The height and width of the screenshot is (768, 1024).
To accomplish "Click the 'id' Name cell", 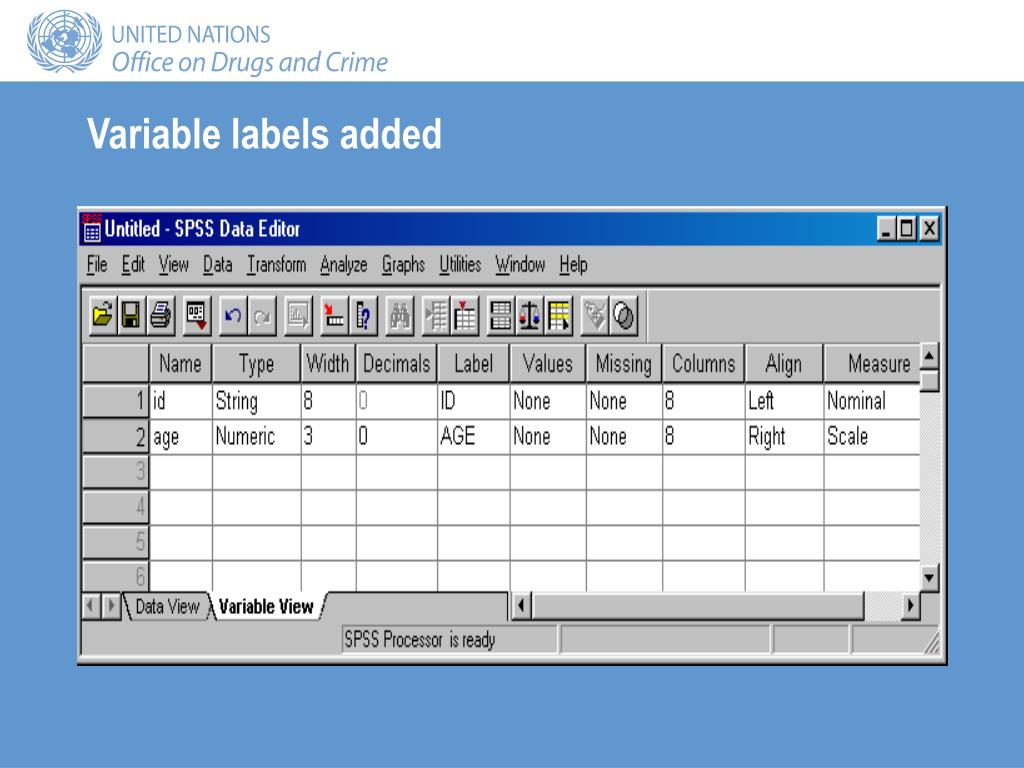I will (x=181, y=400).
